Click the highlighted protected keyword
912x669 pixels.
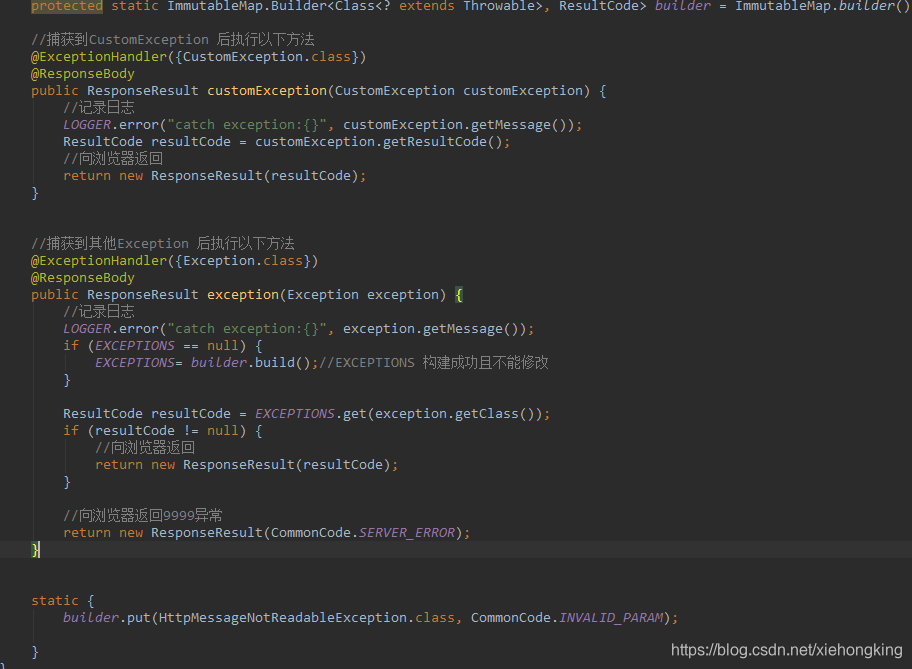[x=66, y=7]
